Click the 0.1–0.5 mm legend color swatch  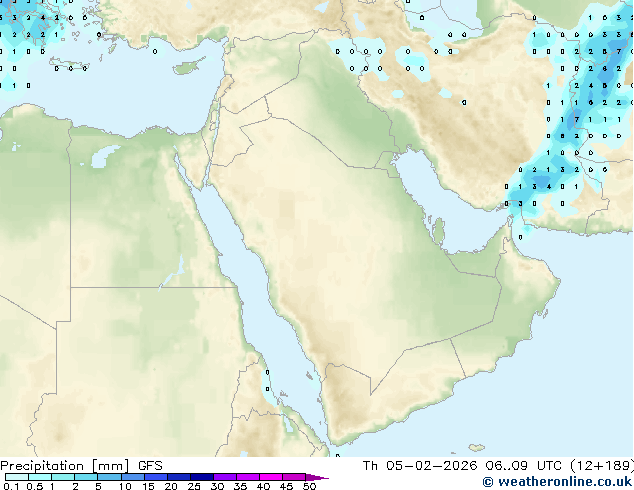click(x=17, y=477)
